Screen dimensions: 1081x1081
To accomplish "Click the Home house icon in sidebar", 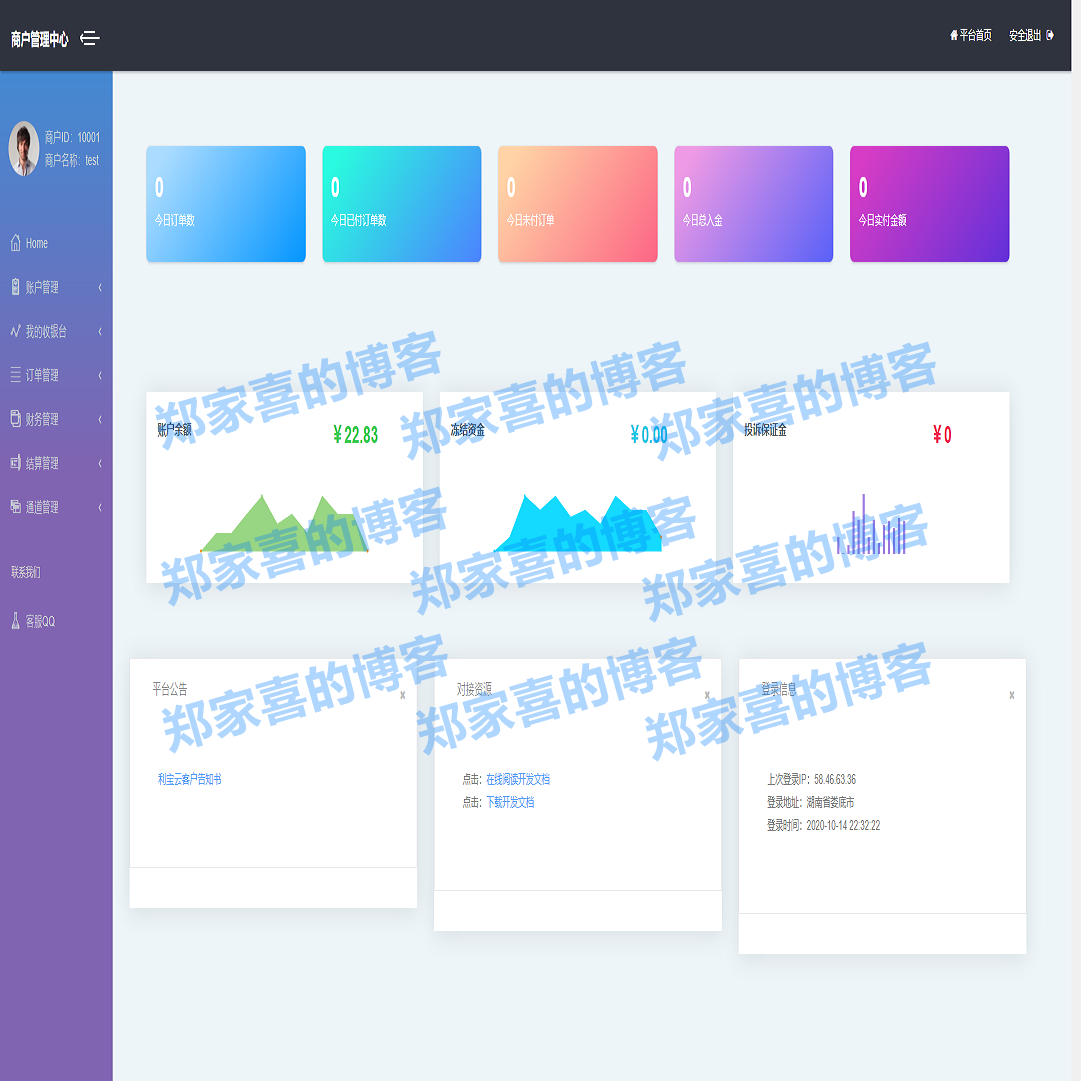I will point(15,243).
